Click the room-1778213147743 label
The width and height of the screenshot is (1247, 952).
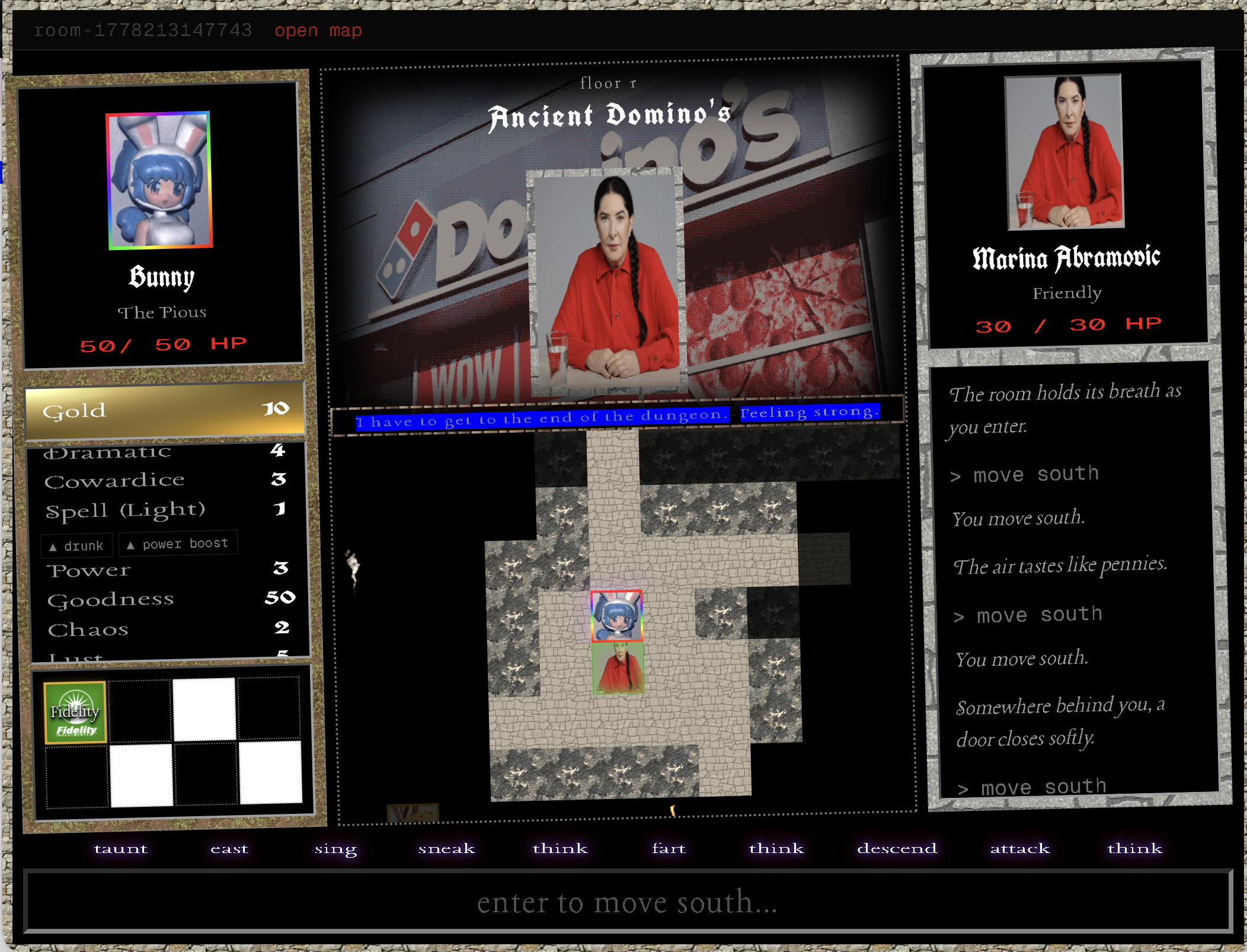click(143, 30)
